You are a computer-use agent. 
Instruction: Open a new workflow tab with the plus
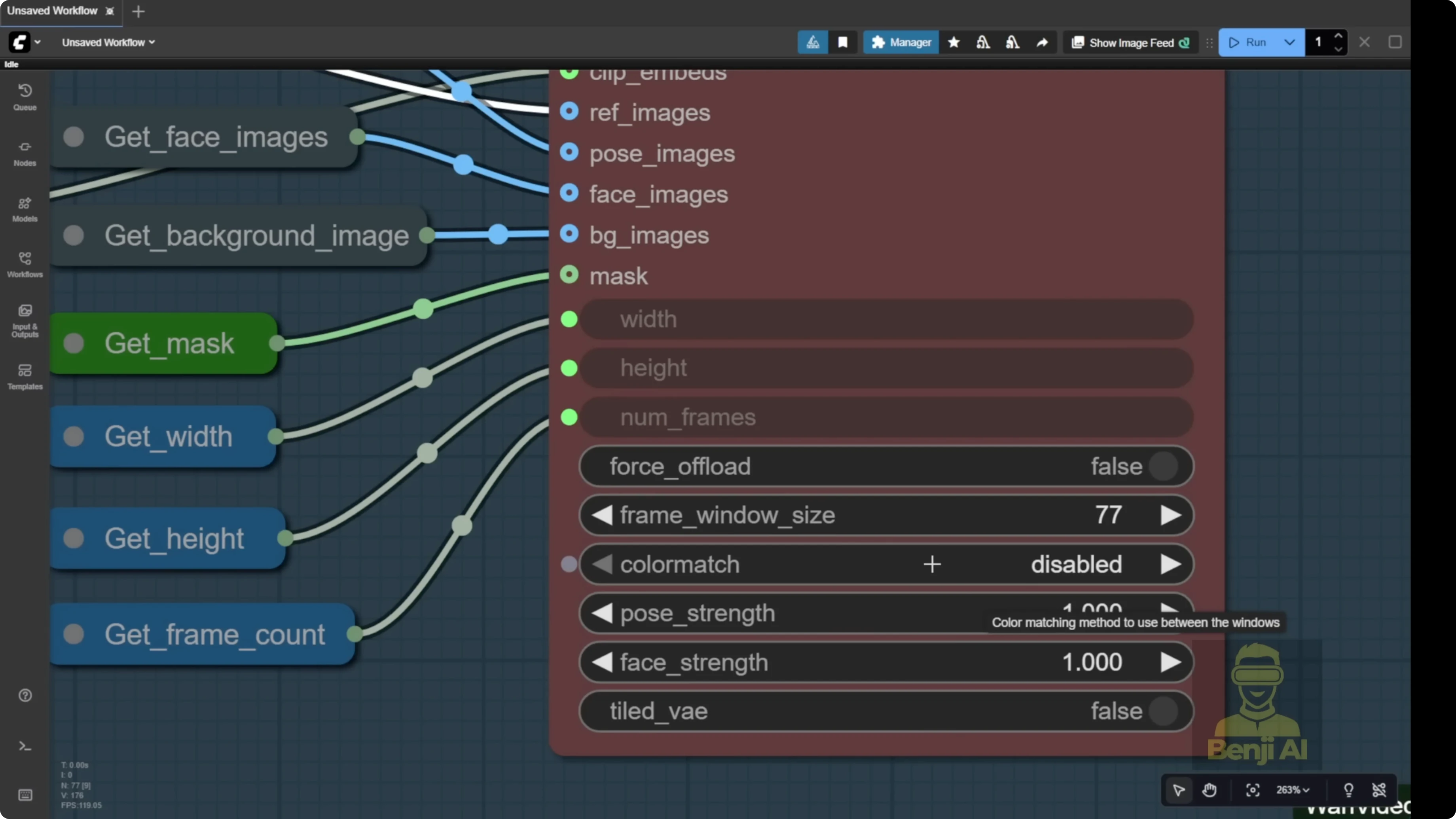(138, 11)
